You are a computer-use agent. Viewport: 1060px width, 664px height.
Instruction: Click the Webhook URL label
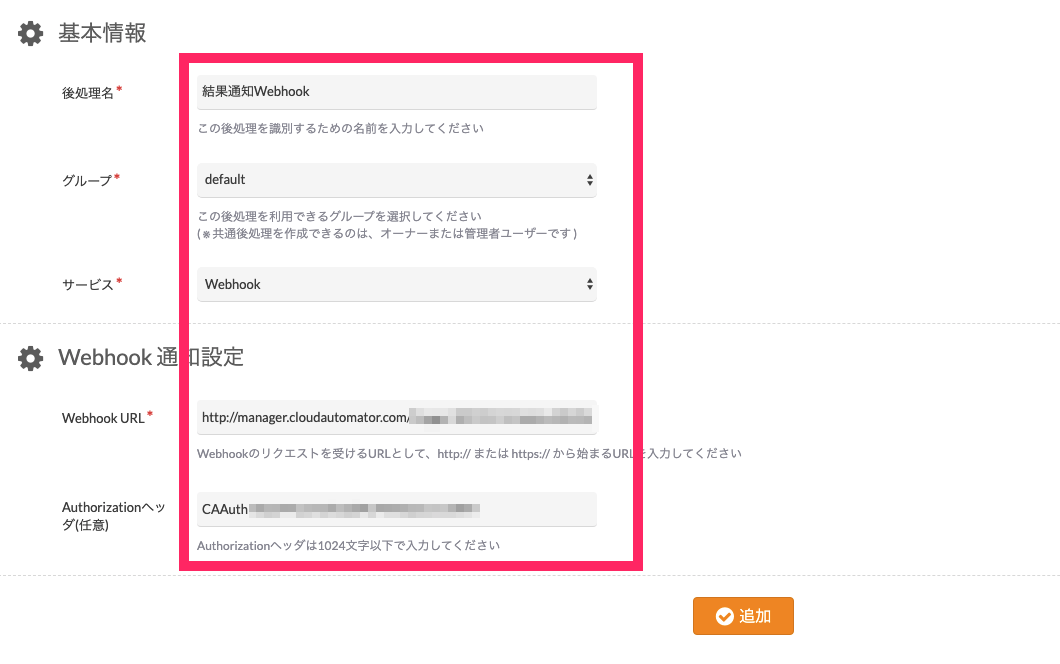103,418
